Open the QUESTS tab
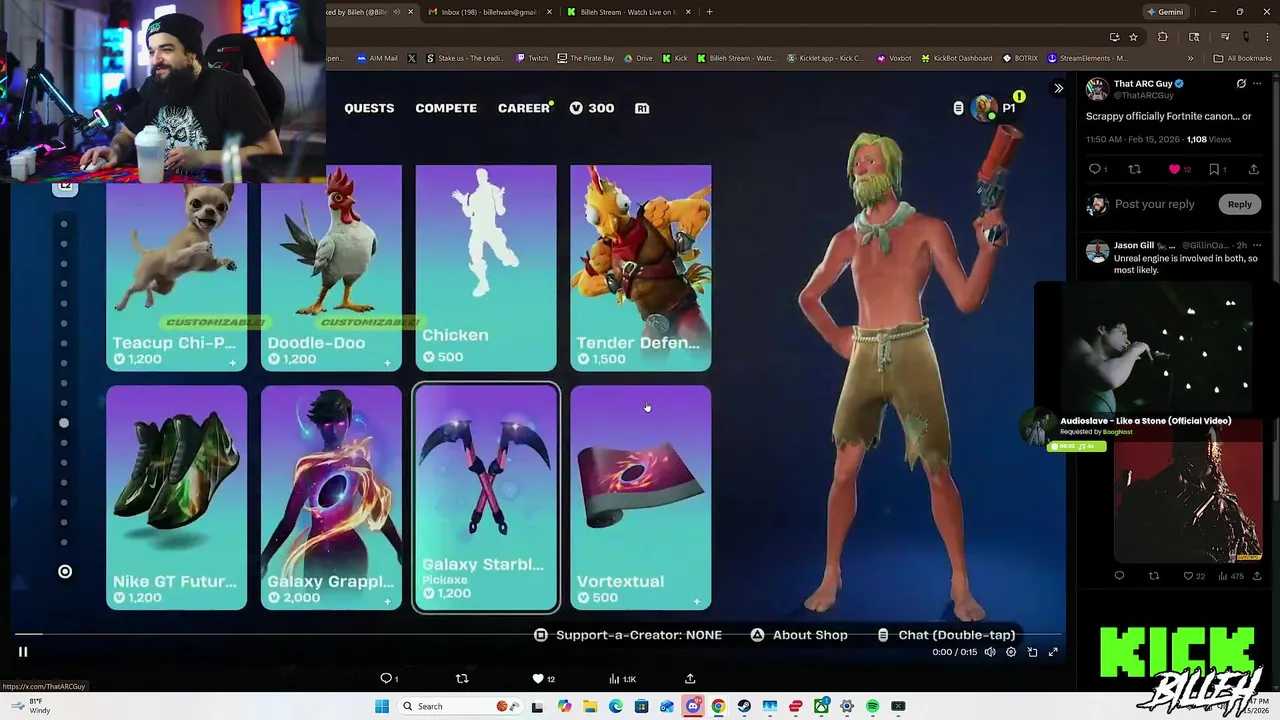Screen dimensions: 1280x720 pyautogui.click(x=369, y=108)
